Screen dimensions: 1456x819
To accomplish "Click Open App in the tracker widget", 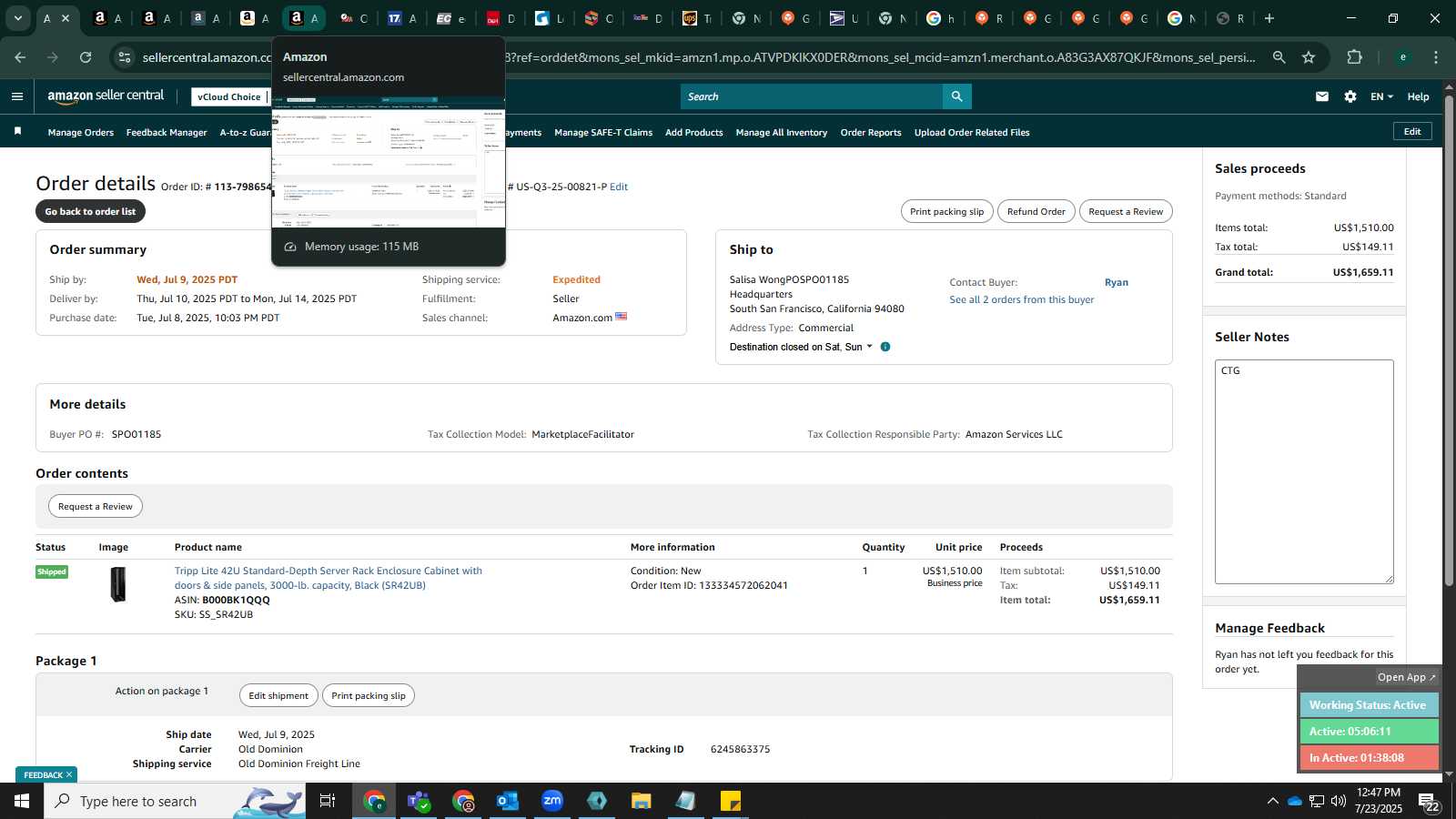I will 1406,677.
